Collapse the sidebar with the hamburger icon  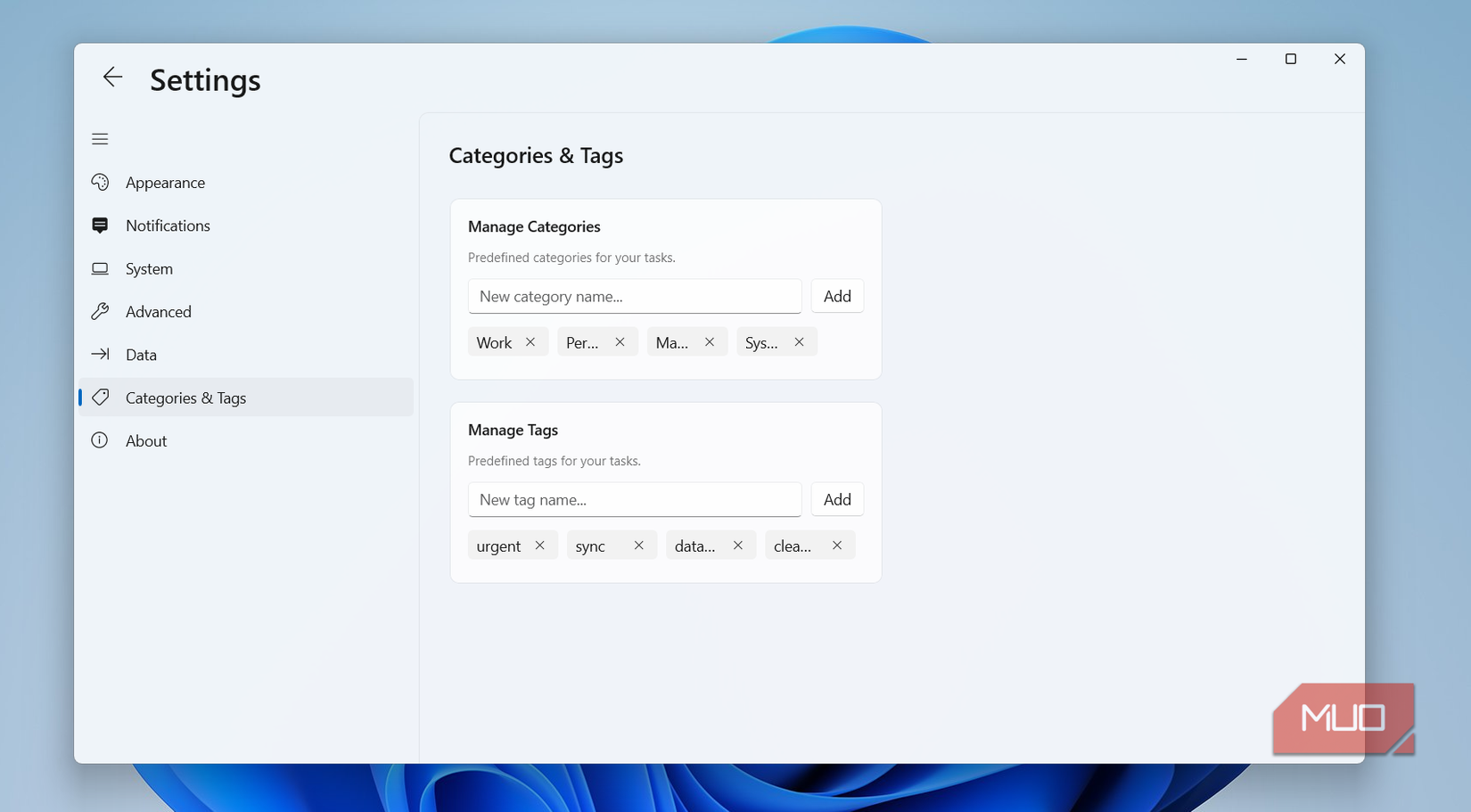(x=100, y=139)
